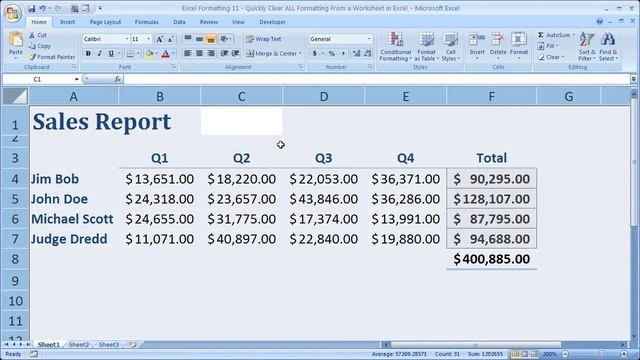Switch to the Page Layout tab
This screenshot has width=640, height=360.
pyautogui.click(x=105, y=22)
